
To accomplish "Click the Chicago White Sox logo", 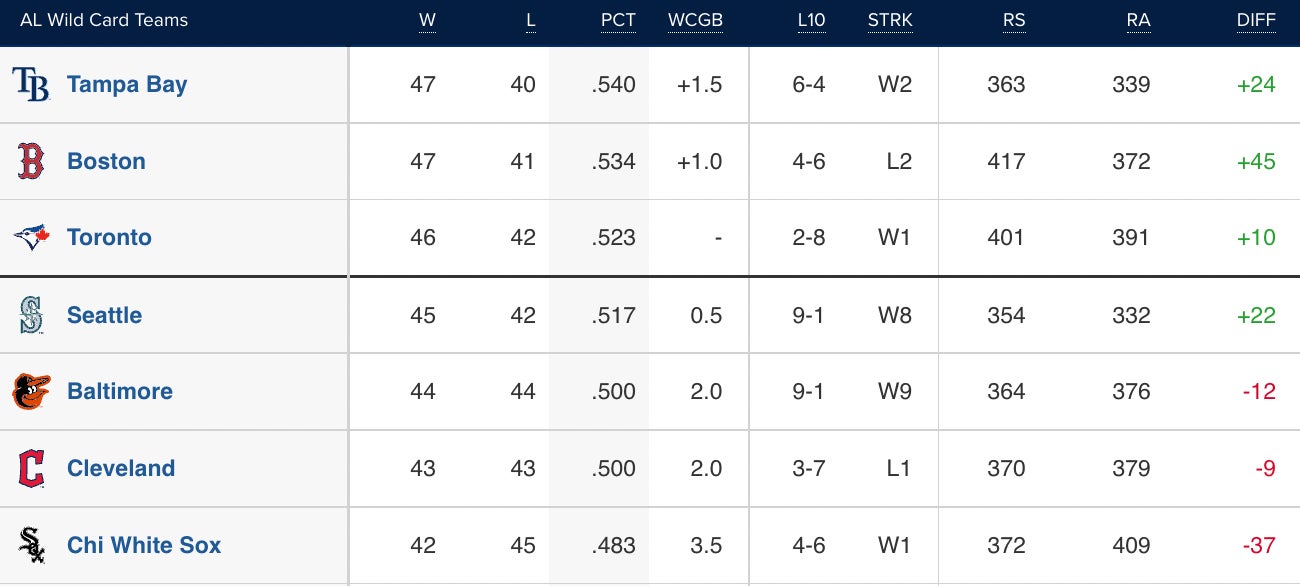I will point(31,545).
